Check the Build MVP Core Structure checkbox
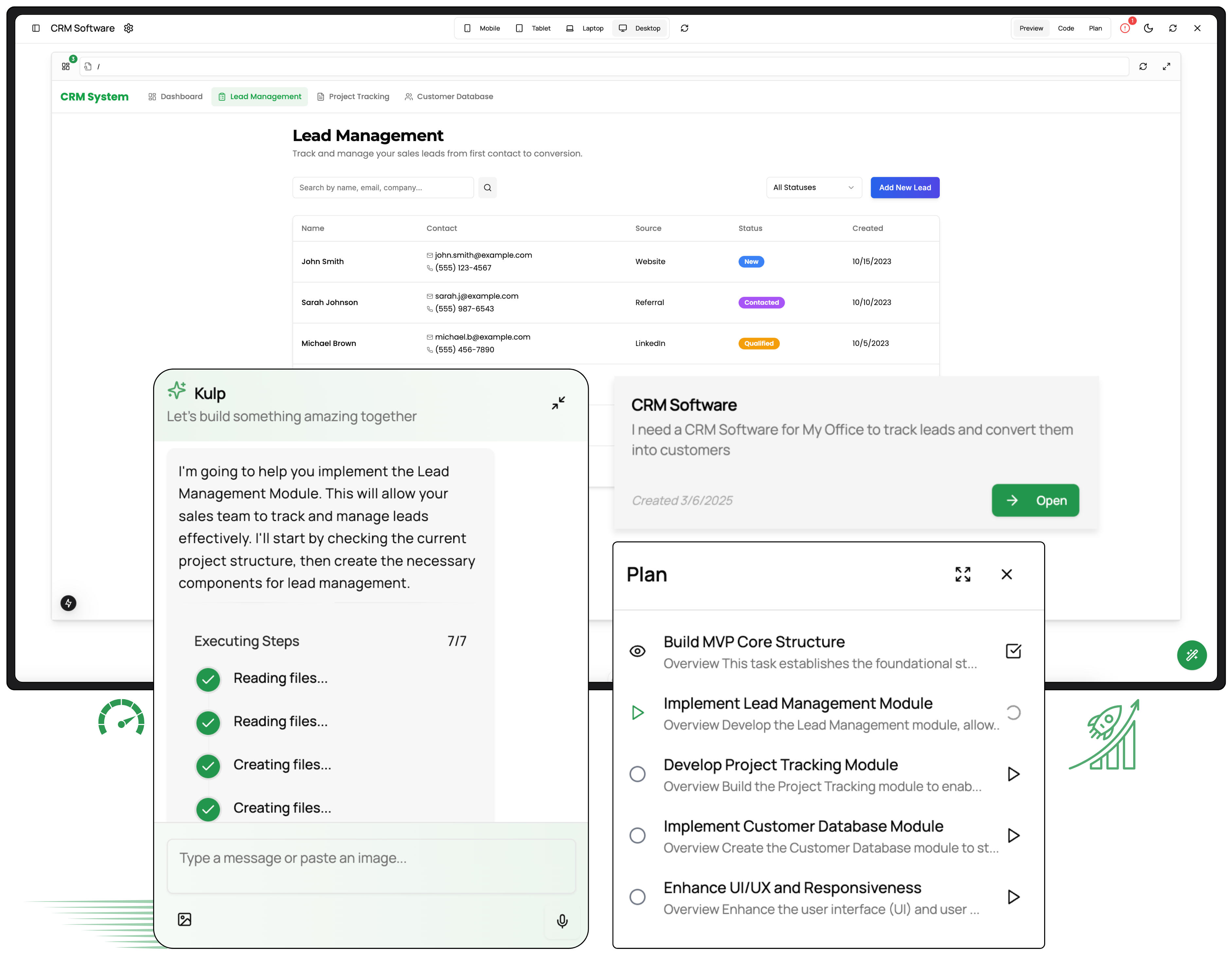1232x962 pixels. click(x=1013, y=651)
